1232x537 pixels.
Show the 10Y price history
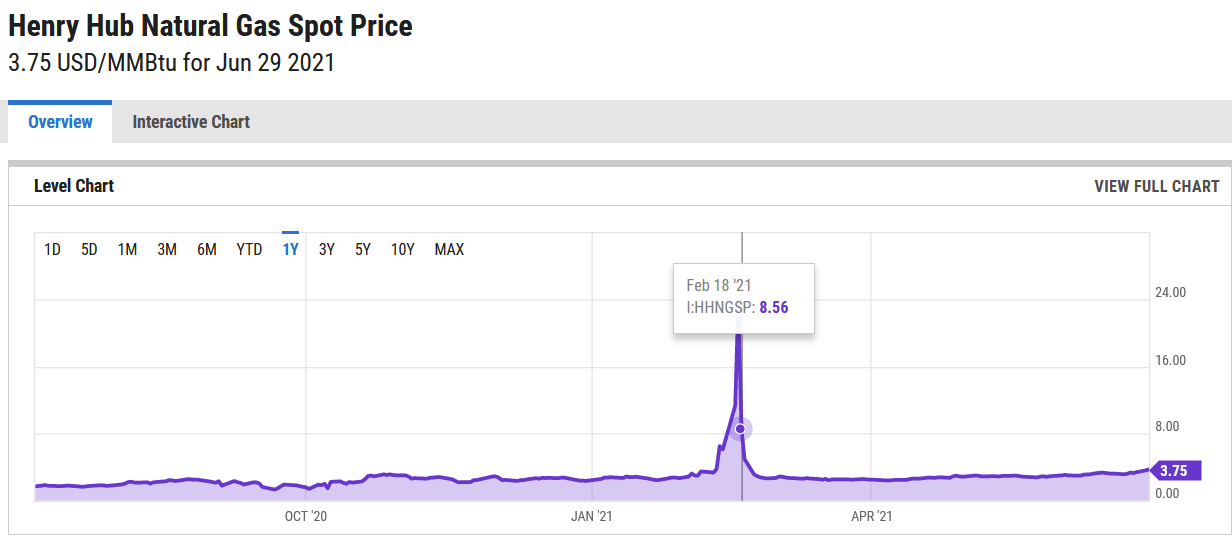[x=402, y=250]
